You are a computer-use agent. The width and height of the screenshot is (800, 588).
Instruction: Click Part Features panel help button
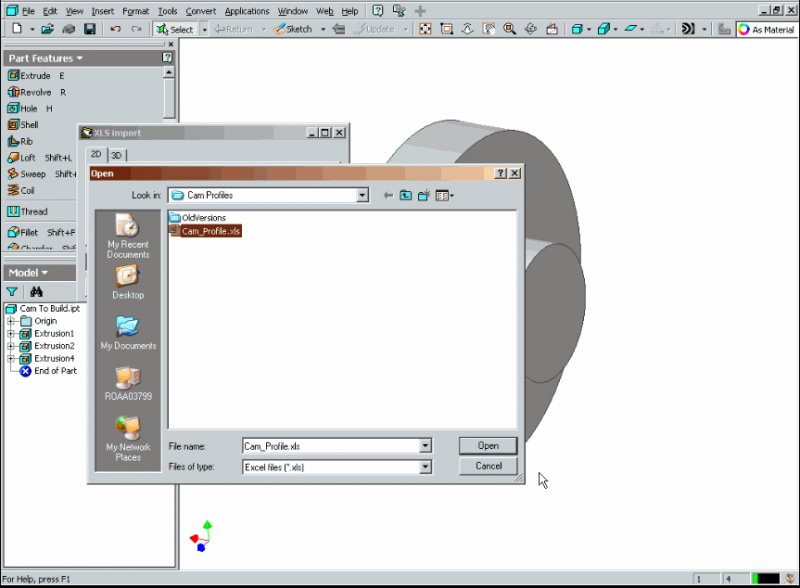pyautogui.click(x=167, y=58)
